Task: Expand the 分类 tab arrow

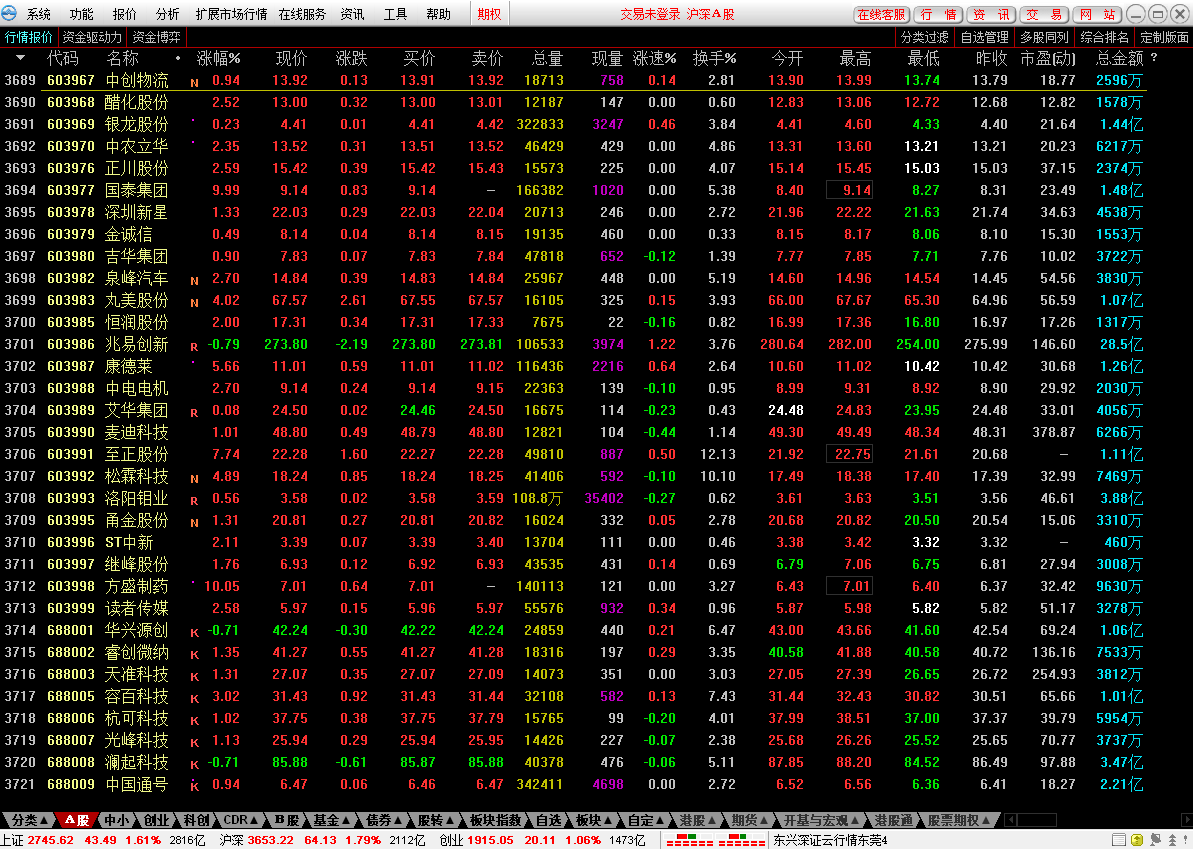Action: [x=44, y=820]
